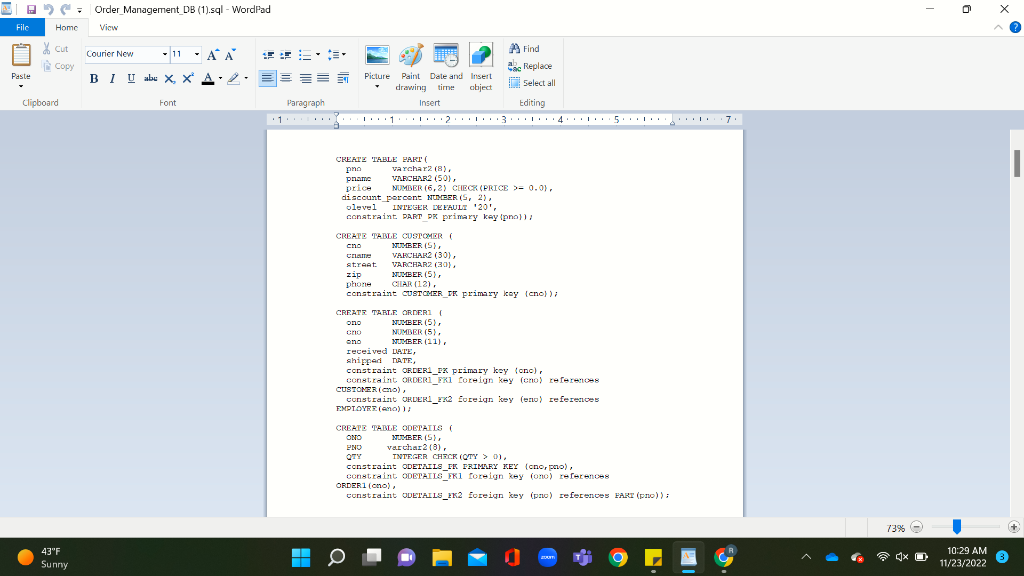Open the Customize Quick Access Toolbar arrow
1024x576 pixels.
click(80, 10)
